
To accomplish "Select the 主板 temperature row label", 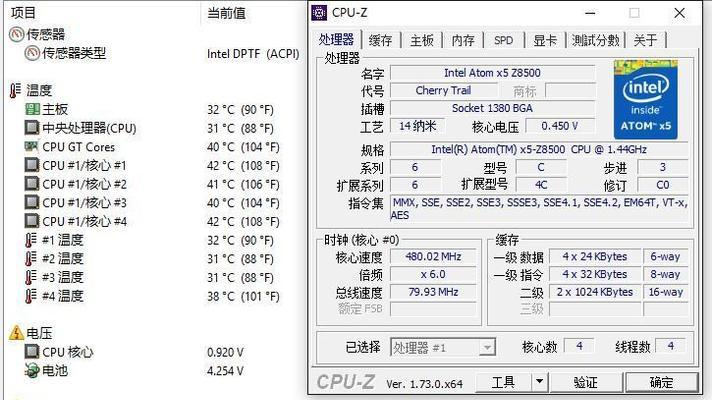I will click(x=55, y=109).
